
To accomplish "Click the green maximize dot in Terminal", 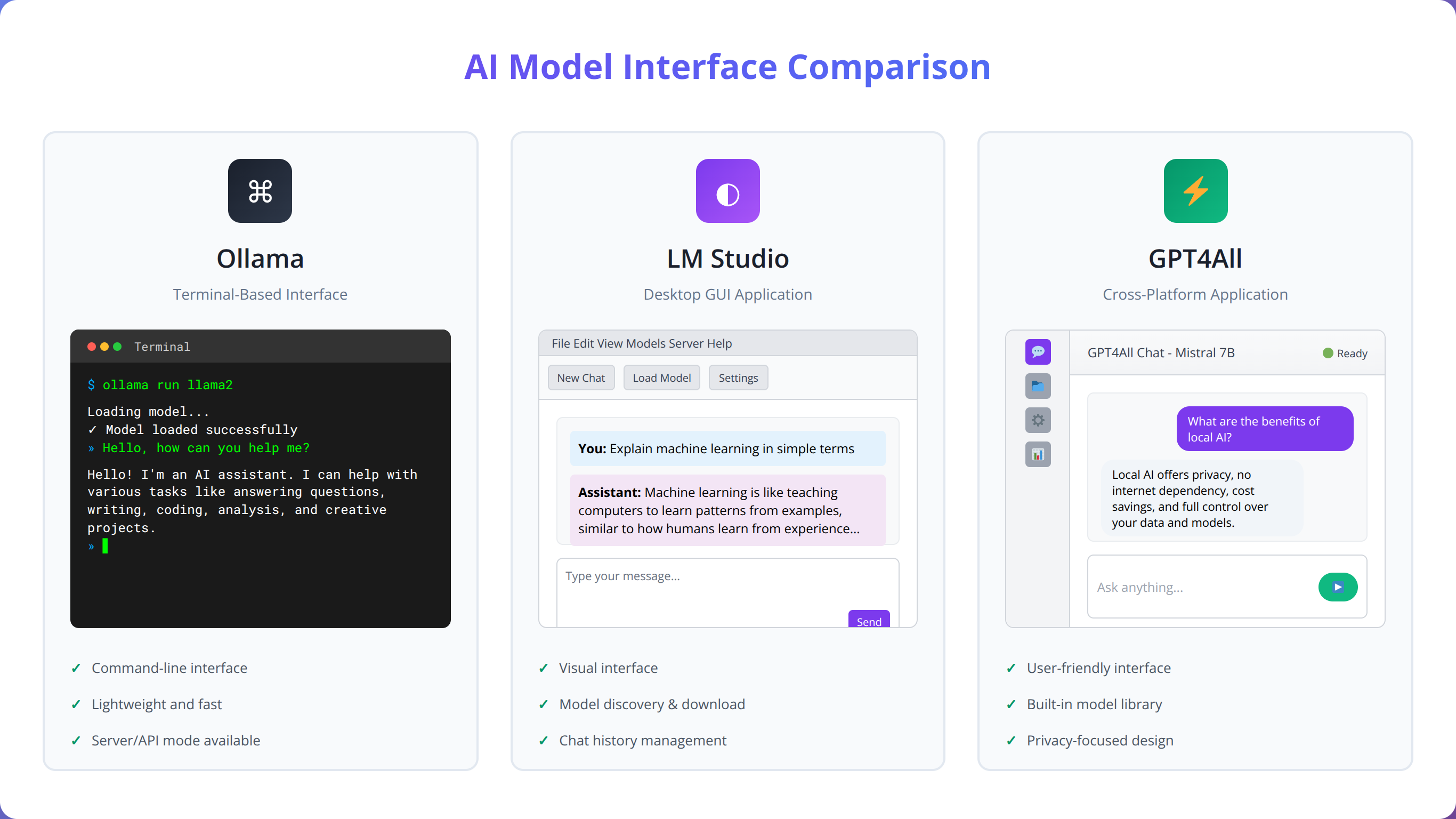I will [118, 347].
